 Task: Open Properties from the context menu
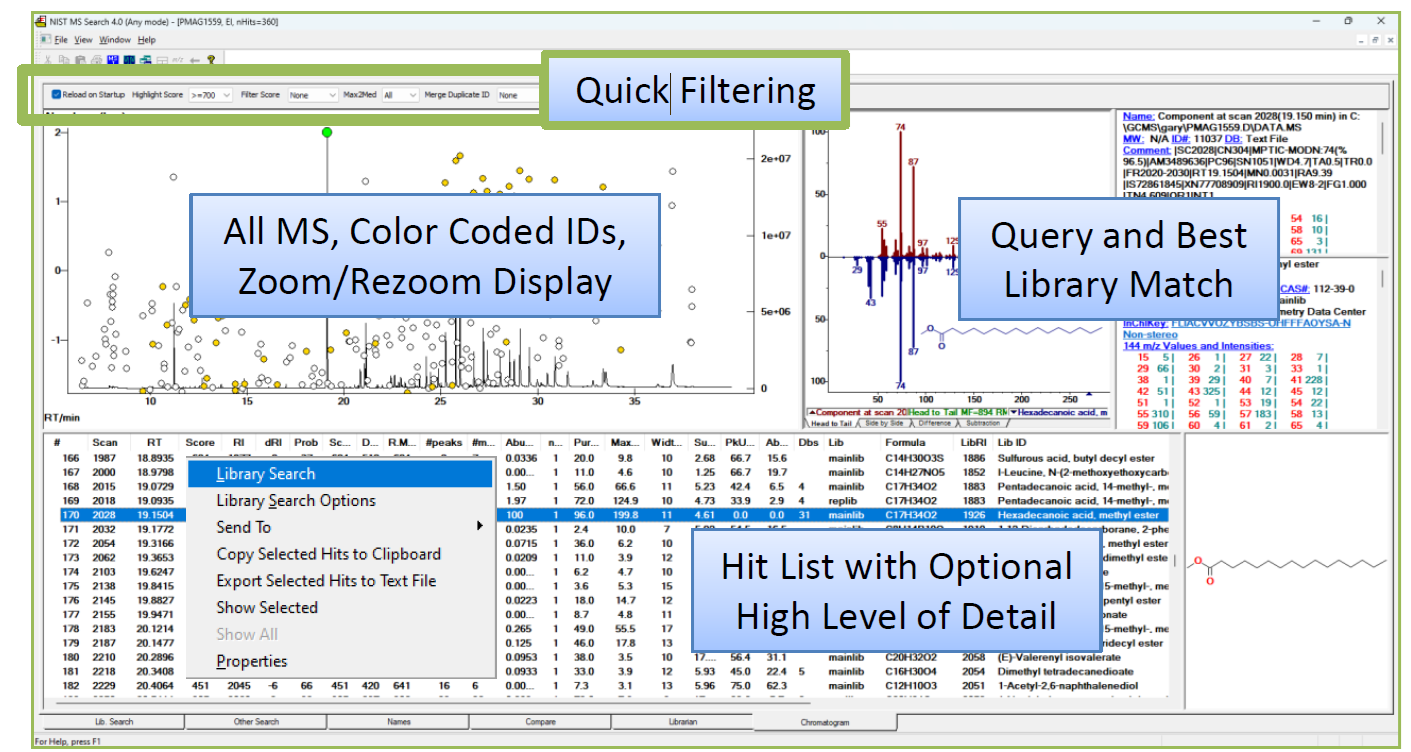click(x=340, y=661)
